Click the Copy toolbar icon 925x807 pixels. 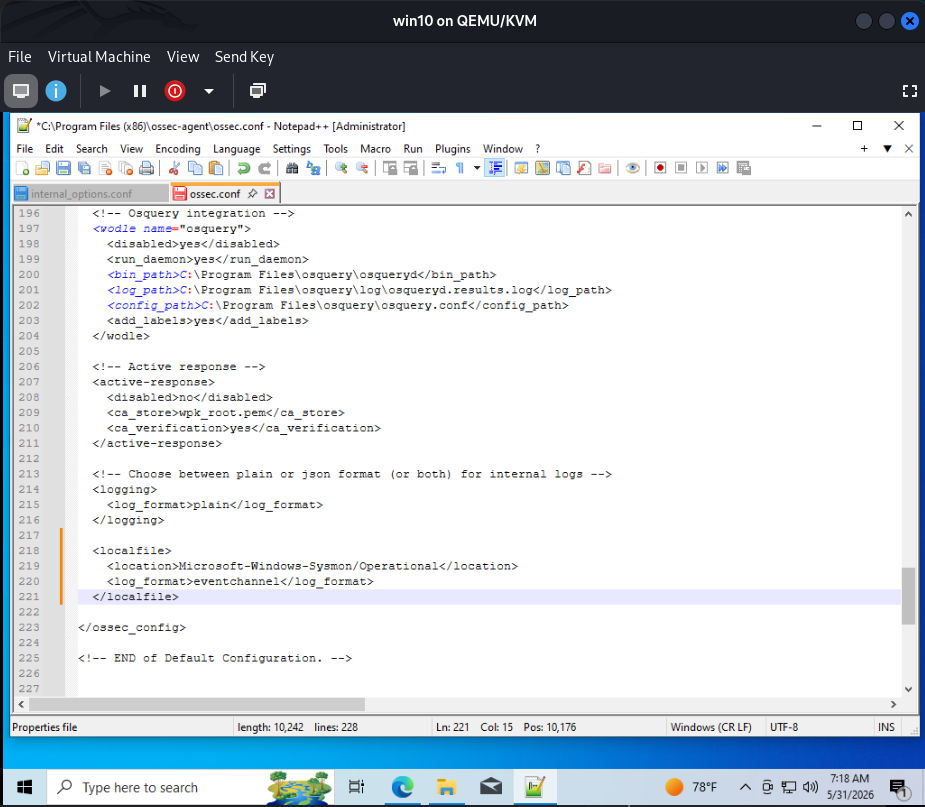pyautogui.click(x=195, y=168)
